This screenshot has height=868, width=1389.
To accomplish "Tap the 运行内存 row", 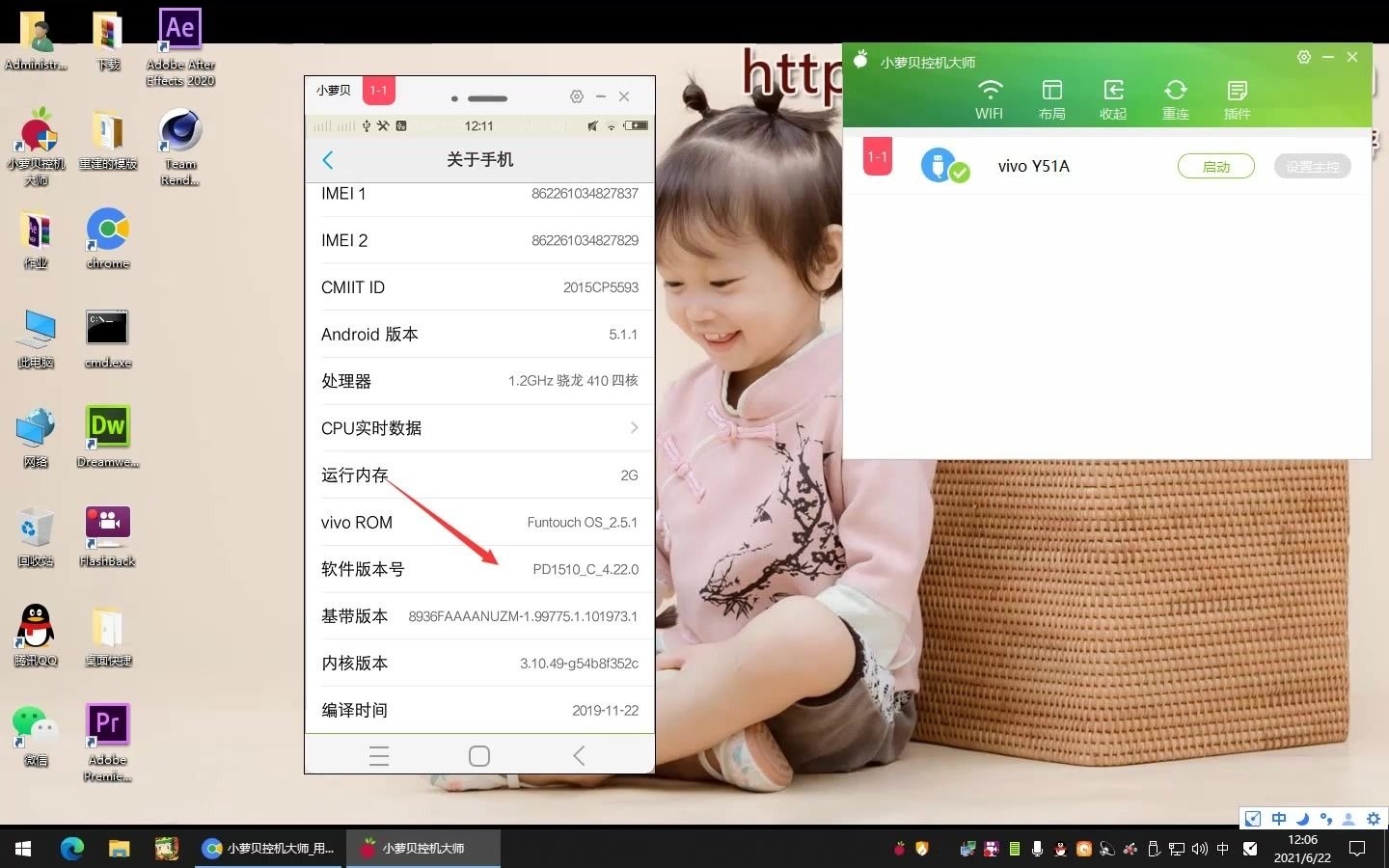I will (479, 475).
